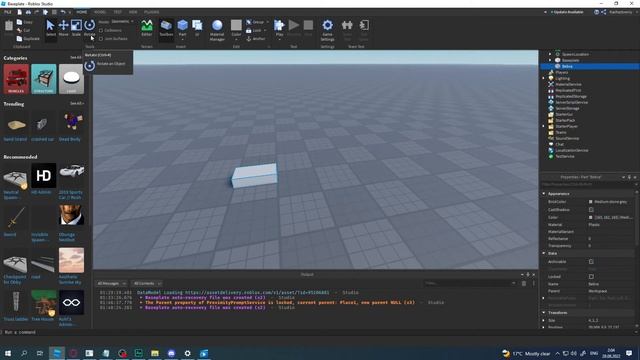
Task: Switch to the MODEL tab
Action: 100,12
